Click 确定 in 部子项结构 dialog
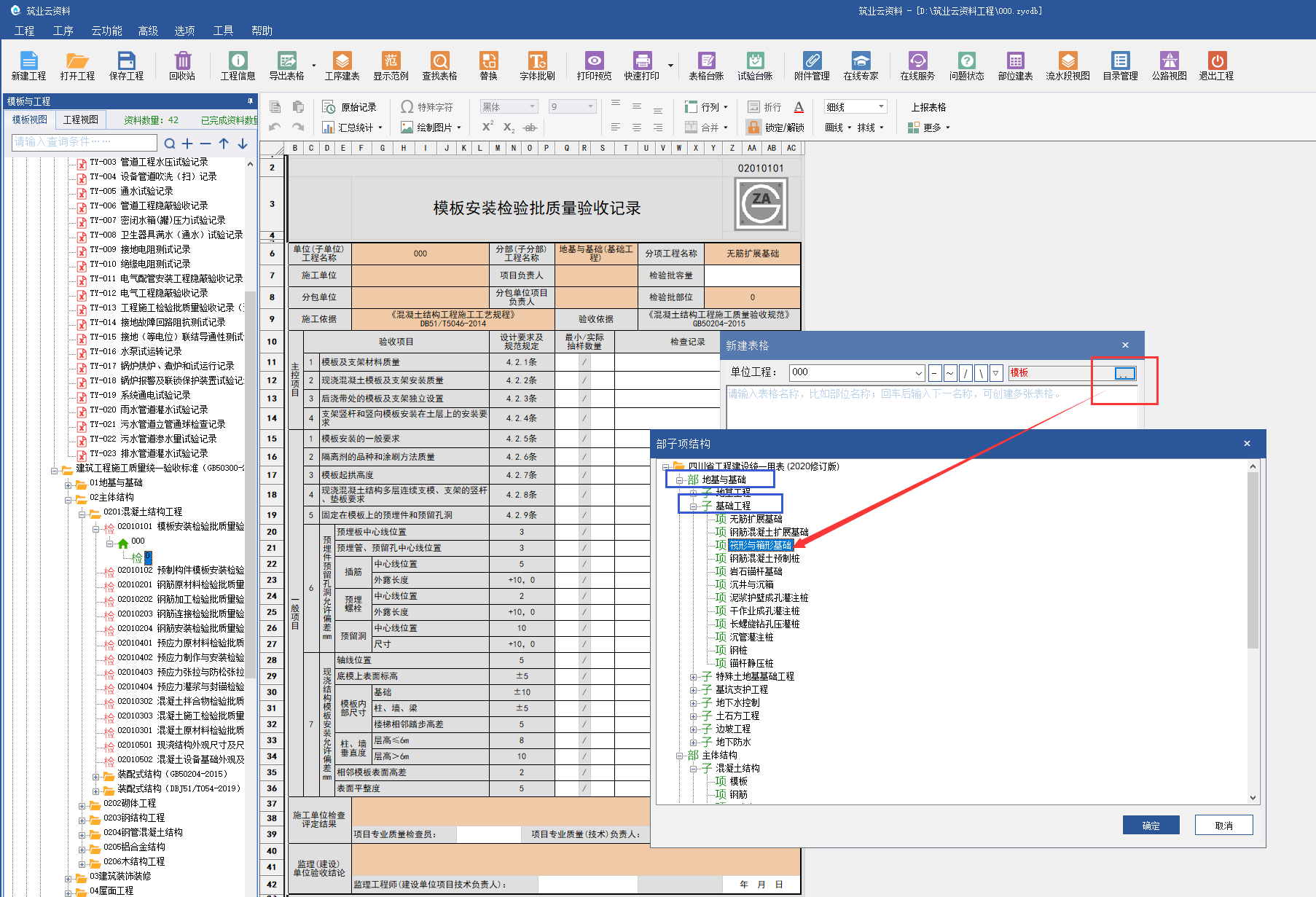The image size is (1316, 897). [x=1151, y=825]
